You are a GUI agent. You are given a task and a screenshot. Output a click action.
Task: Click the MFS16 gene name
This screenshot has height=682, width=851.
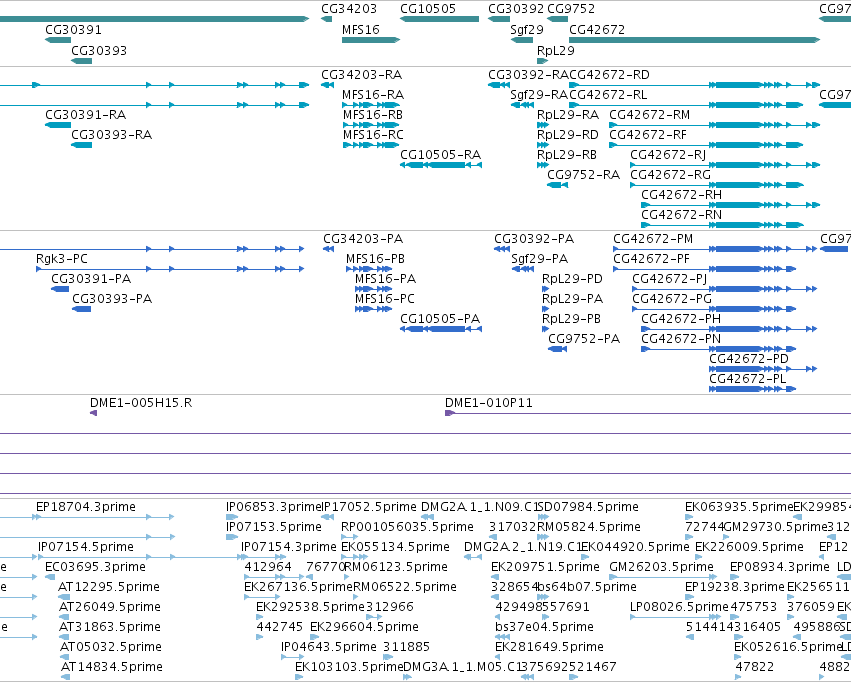[360, 29]
